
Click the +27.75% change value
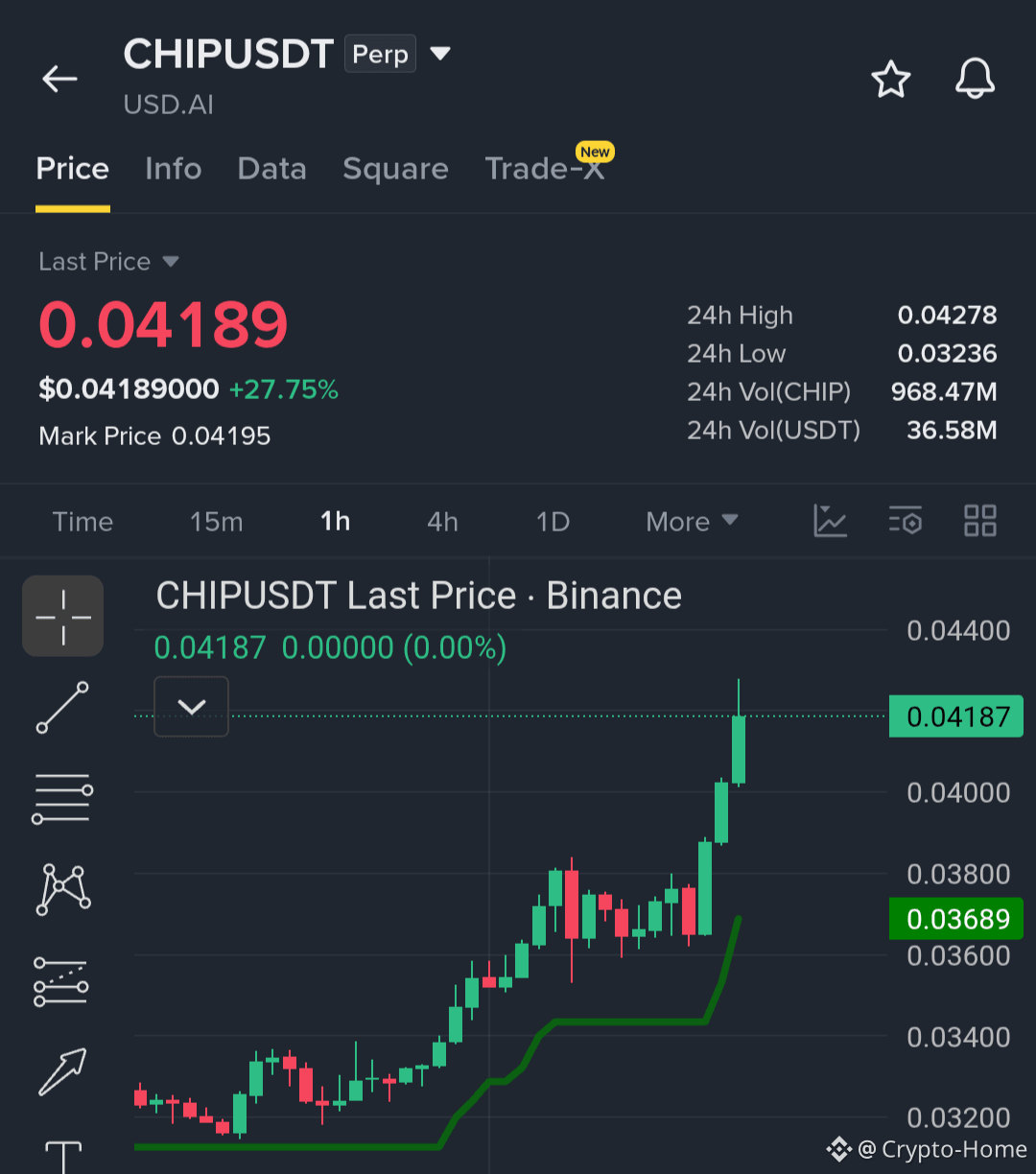284,389
